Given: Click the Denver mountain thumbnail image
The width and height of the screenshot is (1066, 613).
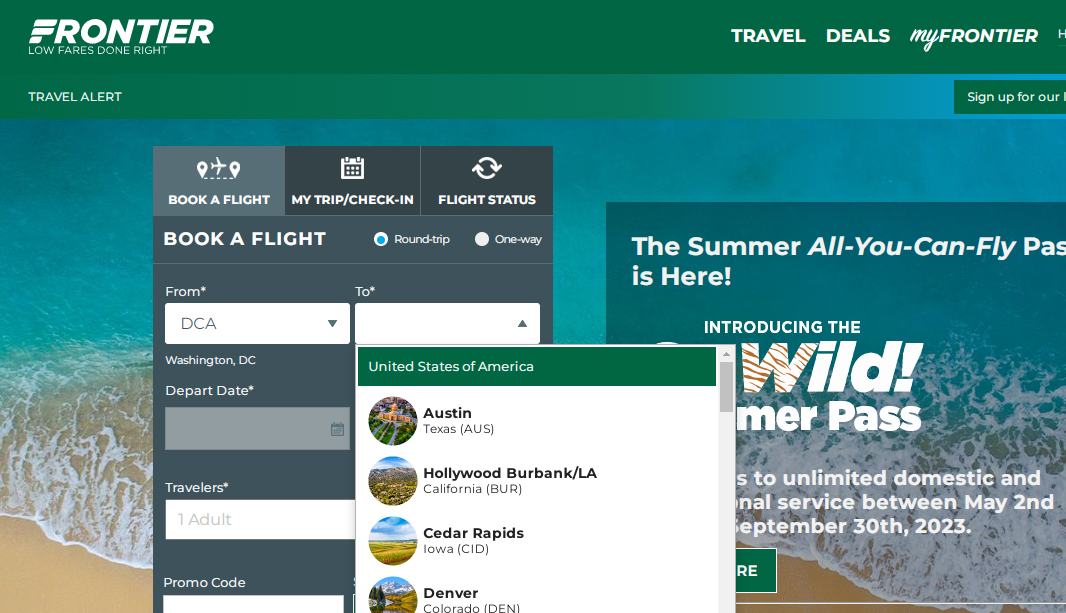Looking at the screenshot, I should point(393,595).
